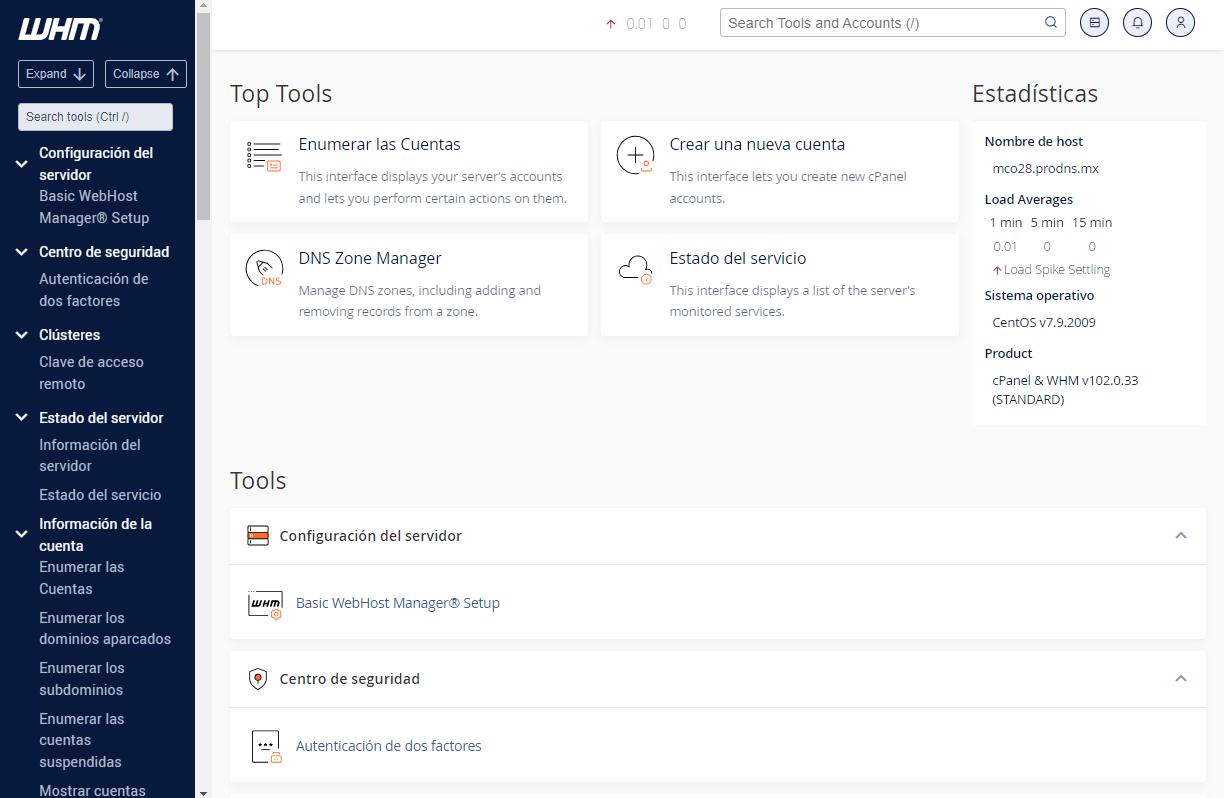Collapse Configuración del servidor in sidebar
Image resolution: width=1224 pixels, height=798 pixels.
pyautogui.click(x=21, y=163)
